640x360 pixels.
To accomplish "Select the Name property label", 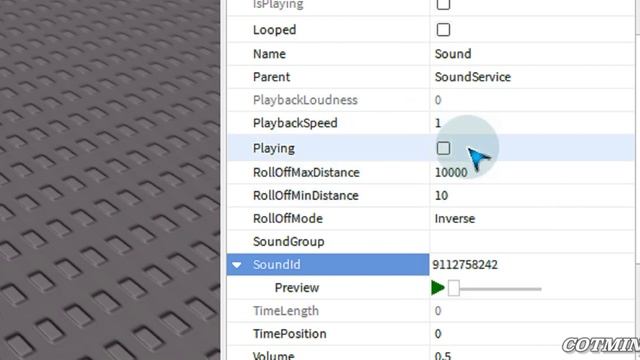I will (269, 54).
